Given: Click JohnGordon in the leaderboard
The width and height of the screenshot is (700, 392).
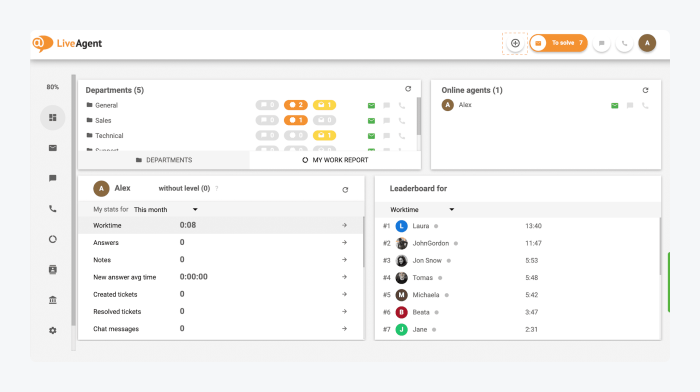Looking at the screenshot, I should coord(430,243).
